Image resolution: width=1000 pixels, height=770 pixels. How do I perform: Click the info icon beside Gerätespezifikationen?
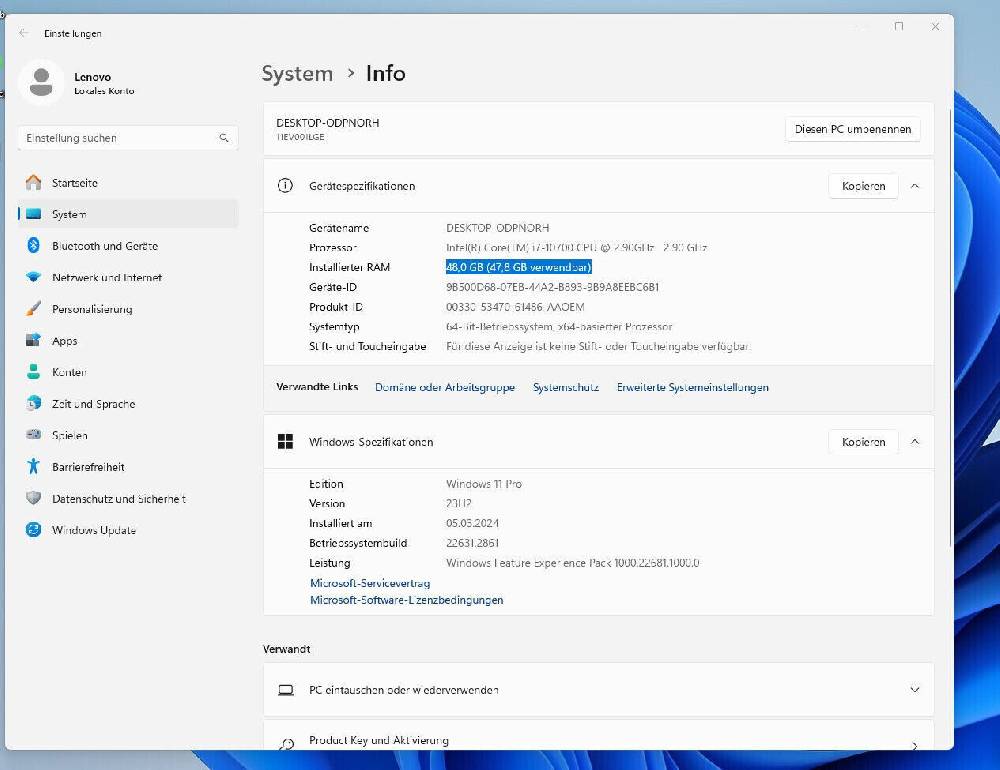[x=285, y=186]
